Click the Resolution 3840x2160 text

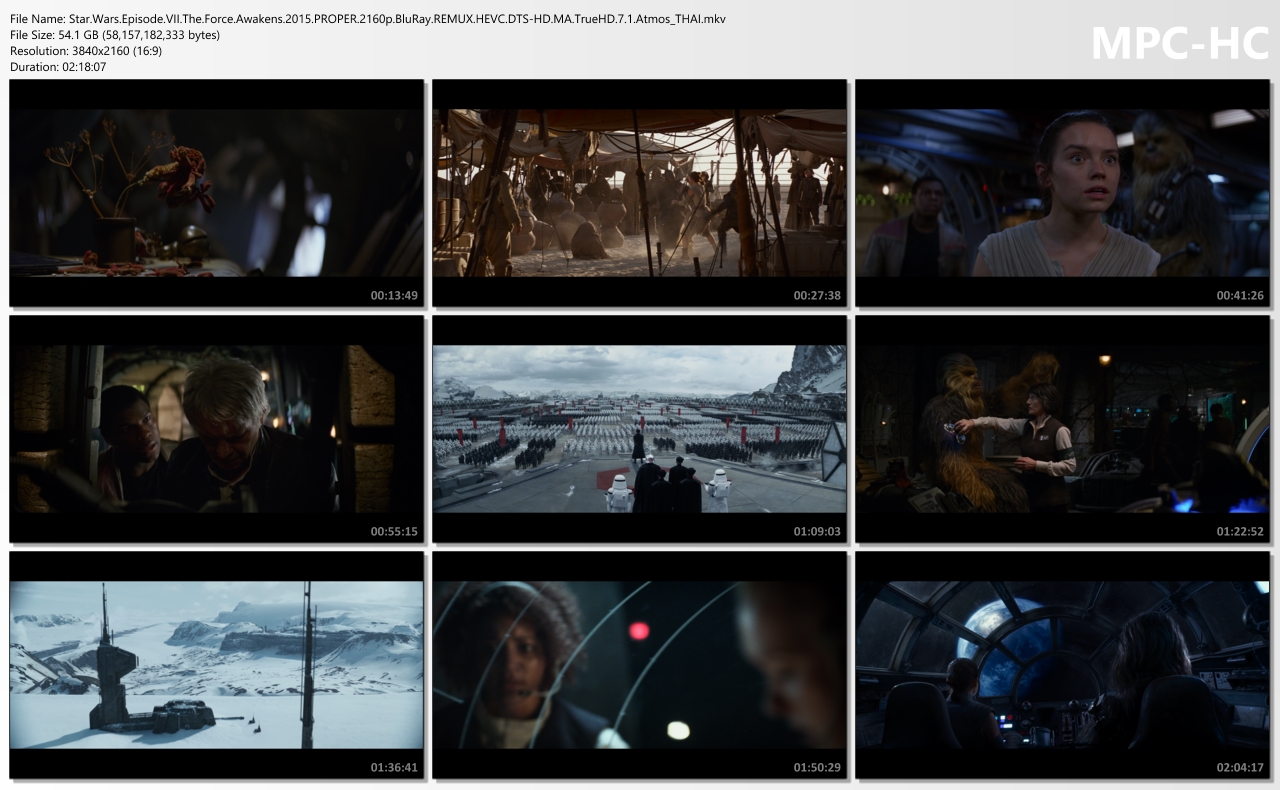click(x=86, y=51)
